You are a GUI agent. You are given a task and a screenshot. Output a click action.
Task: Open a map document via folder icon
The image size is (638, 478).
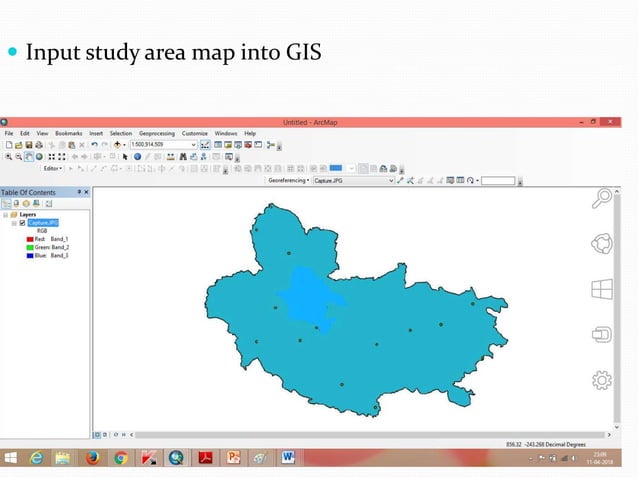pos(19,145)
